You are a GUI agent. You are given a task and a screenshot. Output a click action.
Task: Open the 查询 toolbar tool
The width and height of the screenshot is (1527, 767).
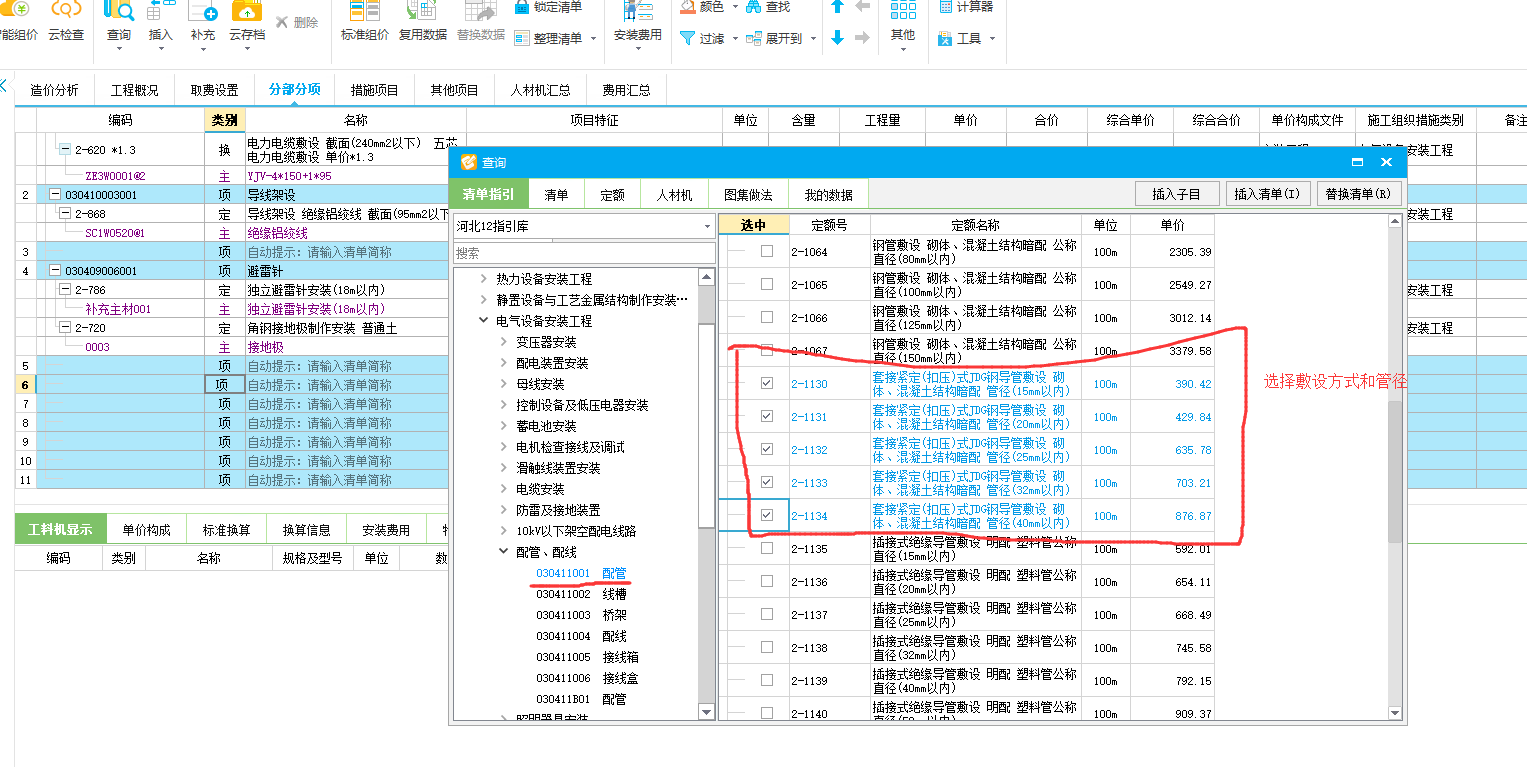coord(118,22)
